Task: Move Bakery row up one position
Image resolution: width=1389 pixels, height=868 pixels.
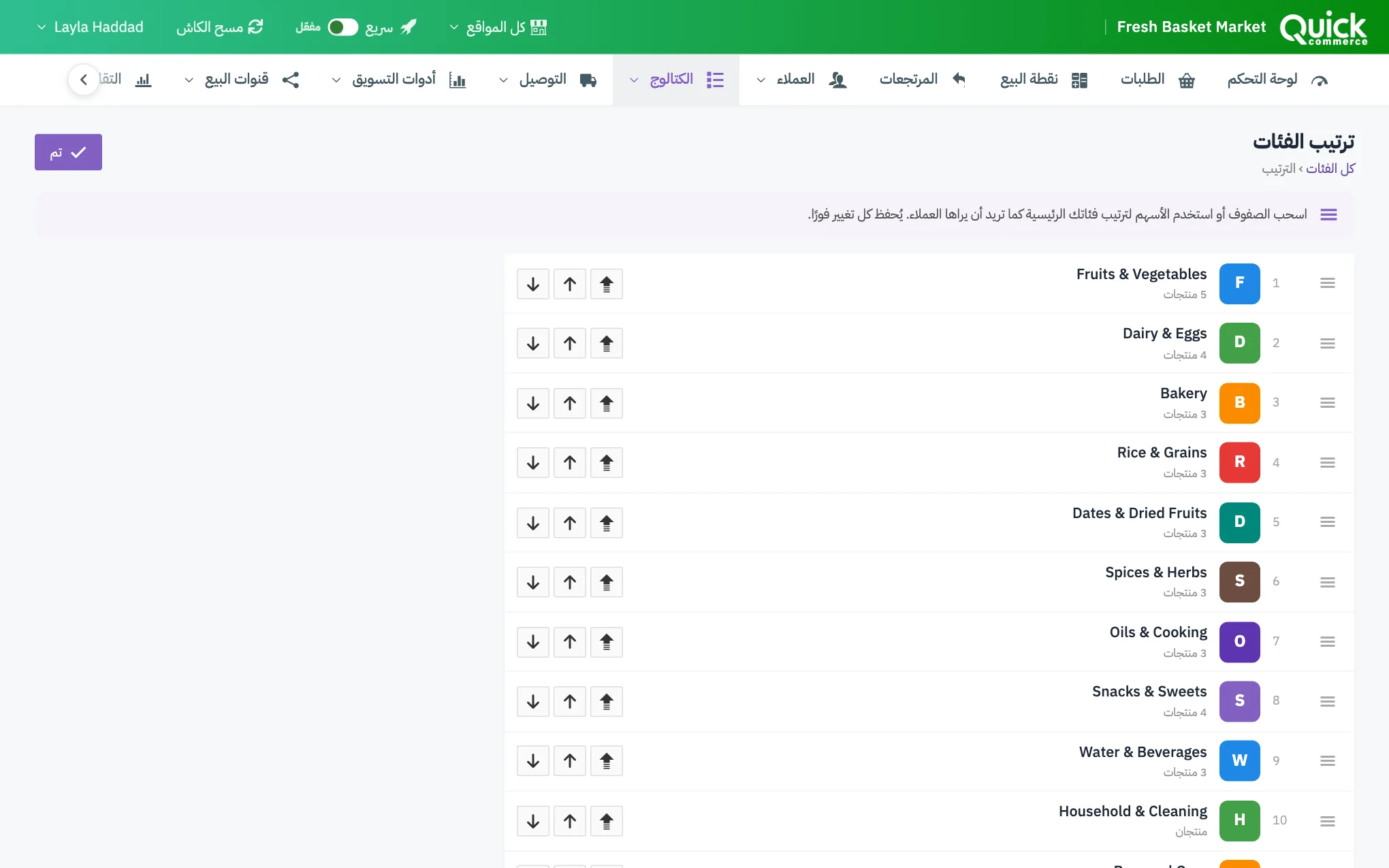Action: (570, 403)
